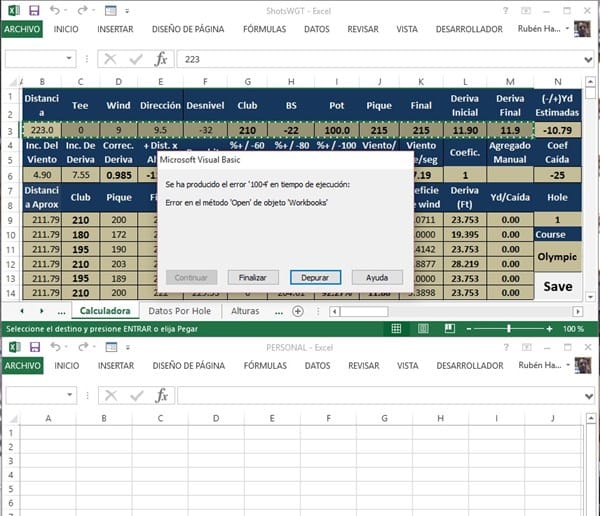
Task: Click the Insert Function fx icon in ShotsWGT
Action: pos(160,59)
